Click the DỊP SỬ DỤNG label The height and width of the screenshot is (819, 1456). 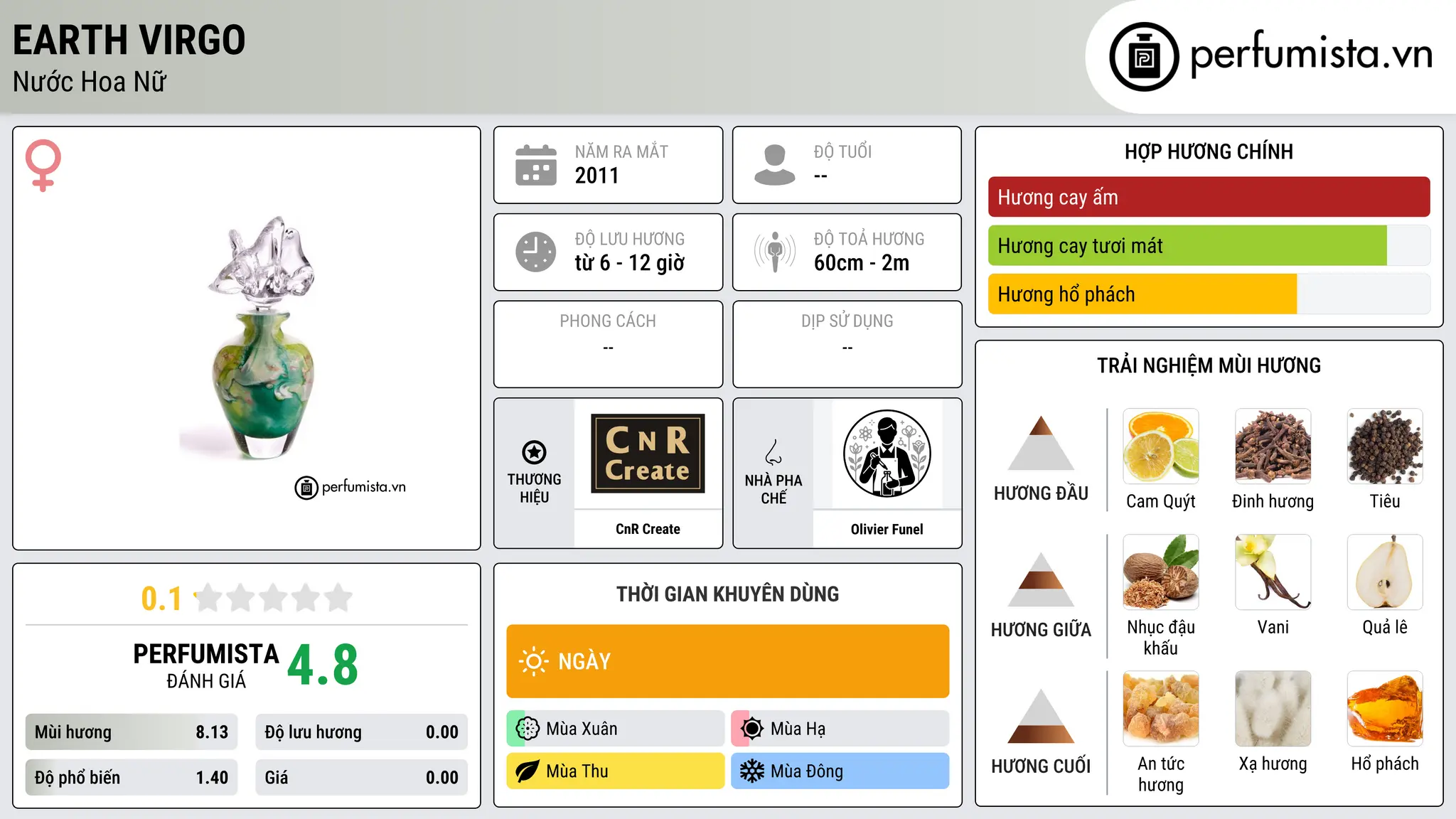point(847,321)
